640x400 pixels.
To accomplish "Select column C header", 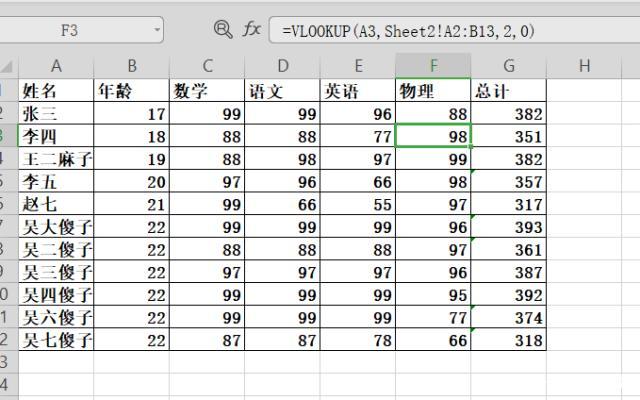I will pos(207,66).
